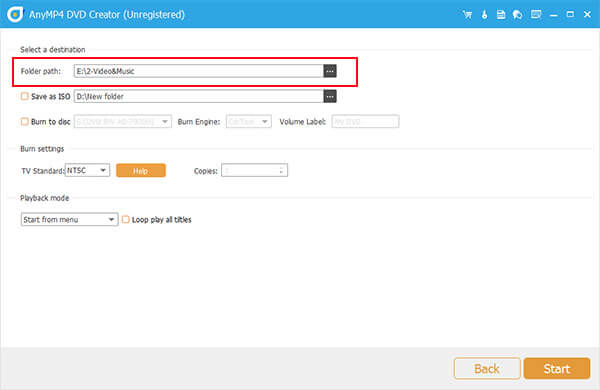Open the TV Standard NTSC dropdown
600x390 pixels.
(x=87, y=170)
